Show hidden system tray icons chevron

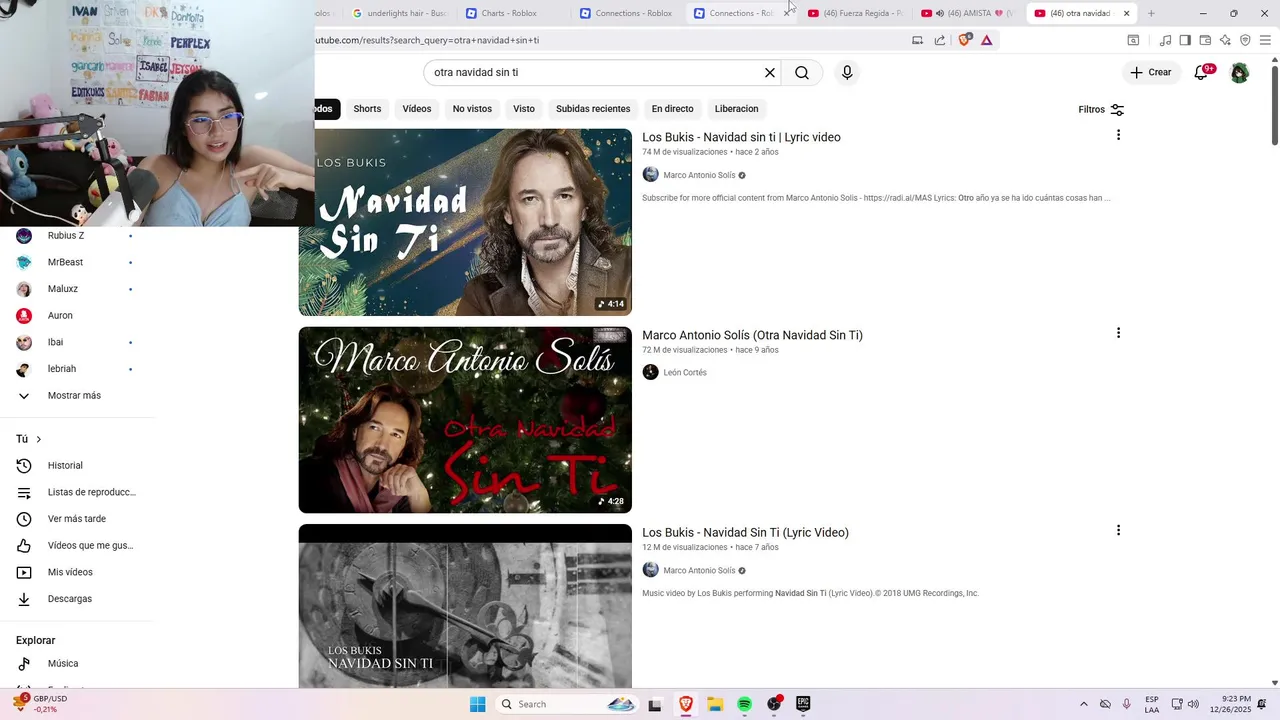1083,704
